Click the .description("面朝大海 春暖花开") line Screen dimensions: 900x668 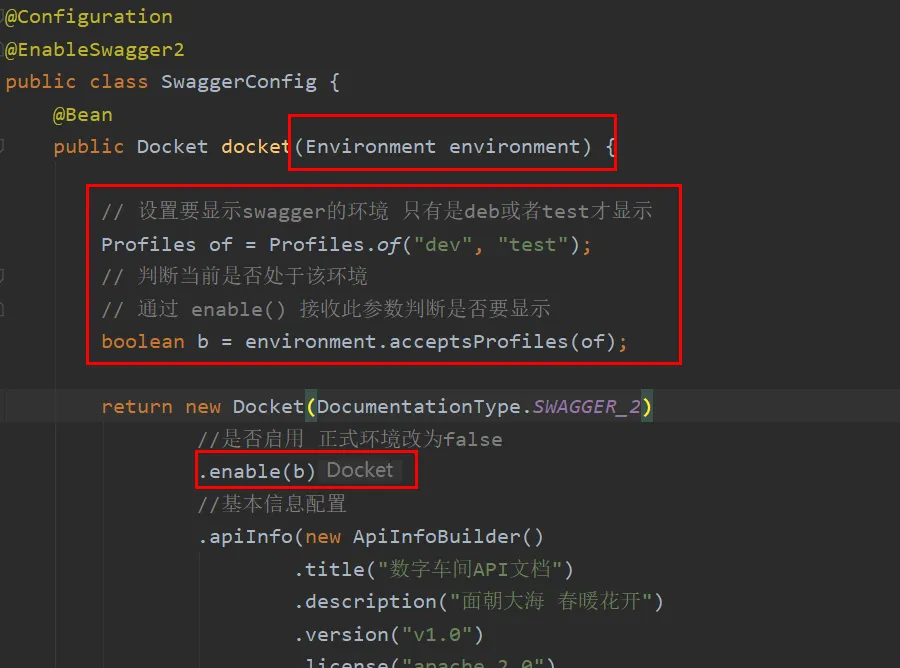click(x=479, y=601)
